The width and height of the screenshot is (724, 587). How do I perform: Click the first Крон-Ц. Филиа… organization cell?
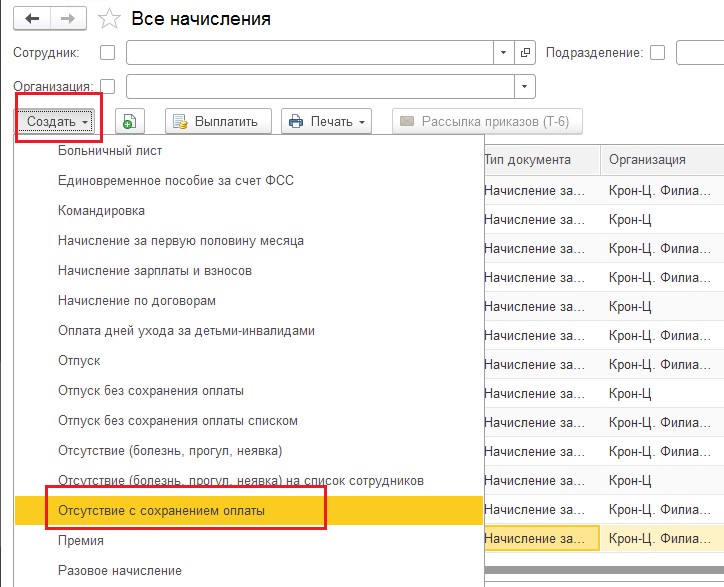(x=662, y=190)
